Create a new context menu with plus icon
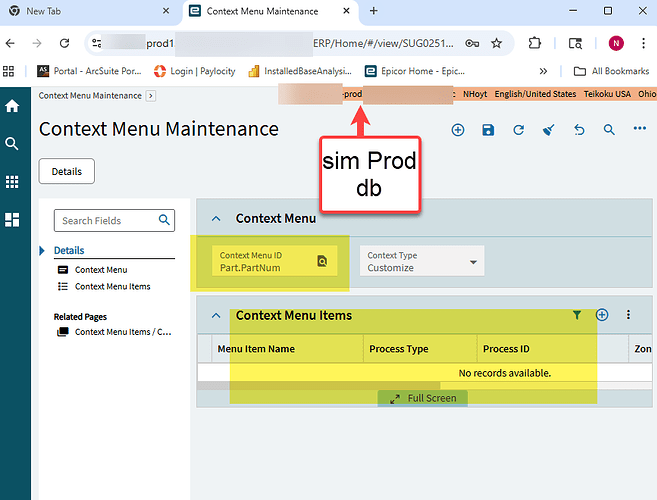 click(458, 130)
